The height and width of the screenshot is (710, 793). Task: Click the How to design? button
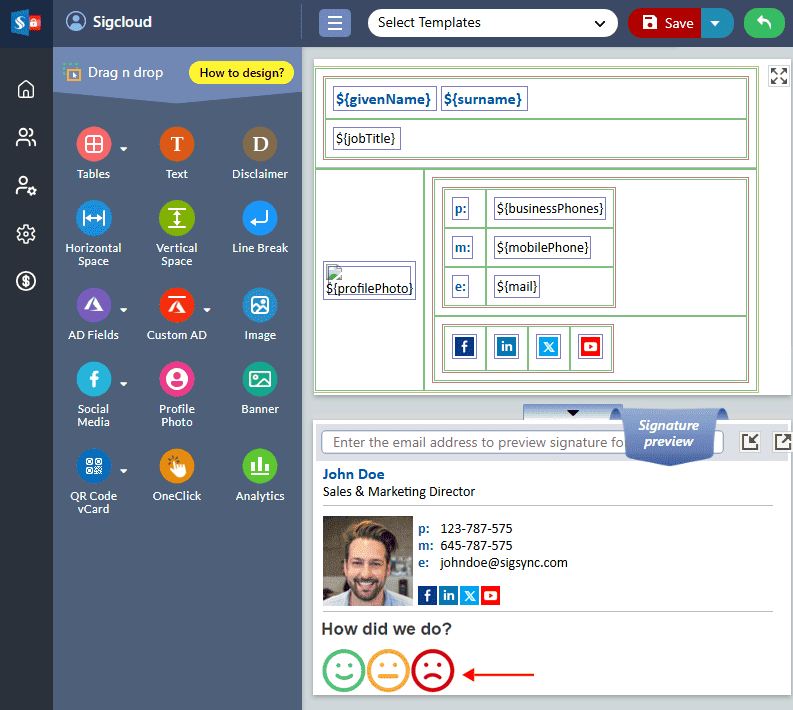click(241, 73)
